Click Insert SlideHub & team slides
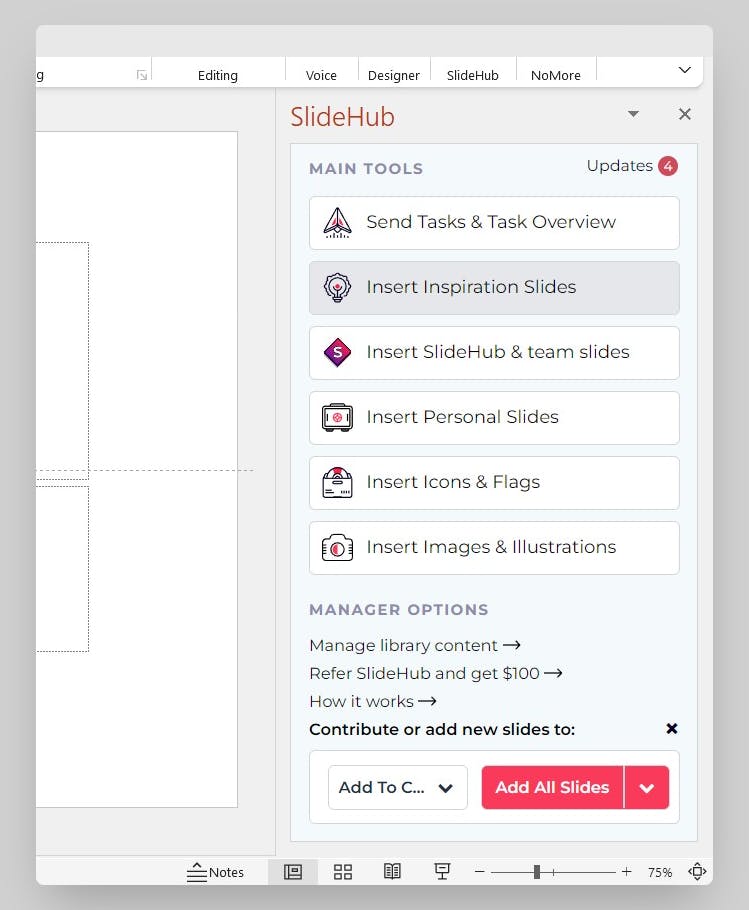749x910 pixels. coord(494,353)
